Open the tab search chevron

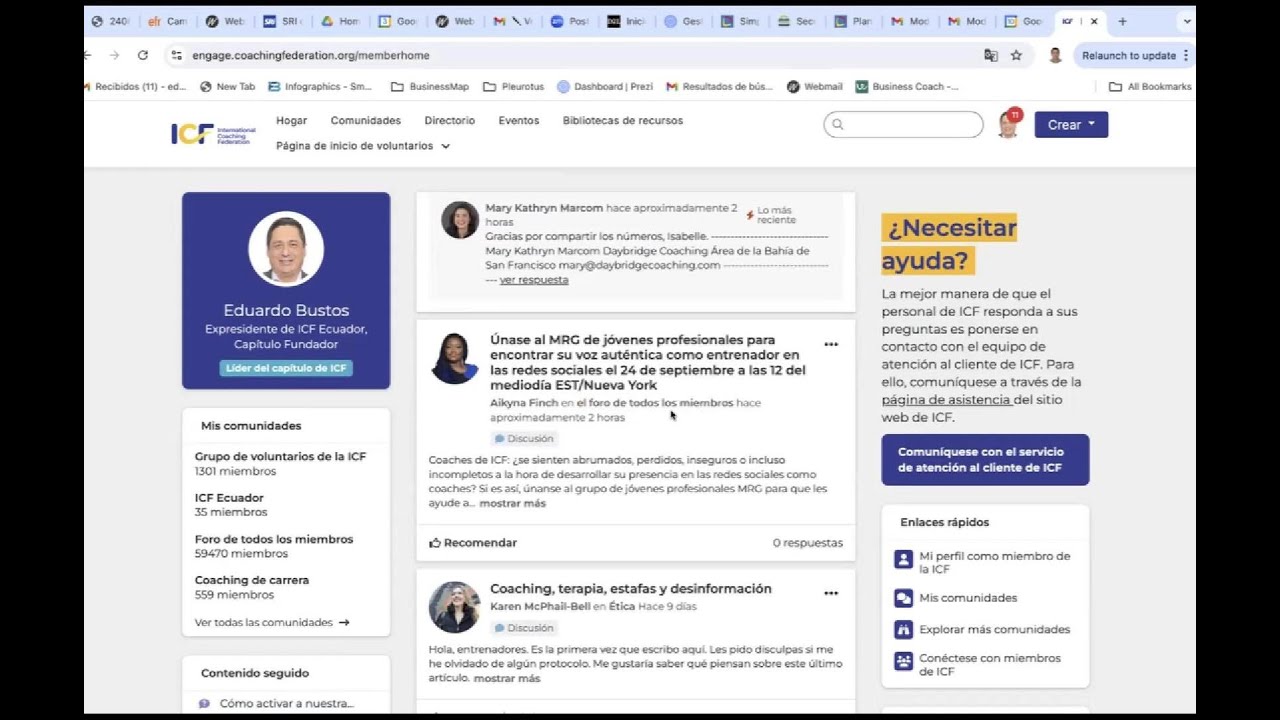pyautogui.click(x=1186, y=21)
